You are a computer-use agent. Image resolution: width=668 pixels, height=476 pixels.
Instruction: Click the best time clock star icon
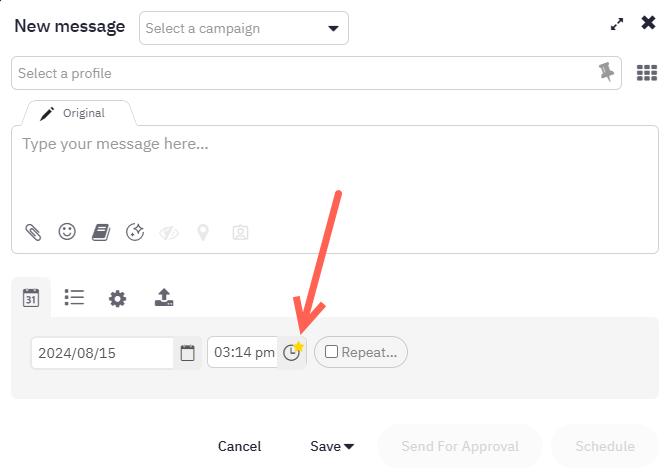[293, 352]
